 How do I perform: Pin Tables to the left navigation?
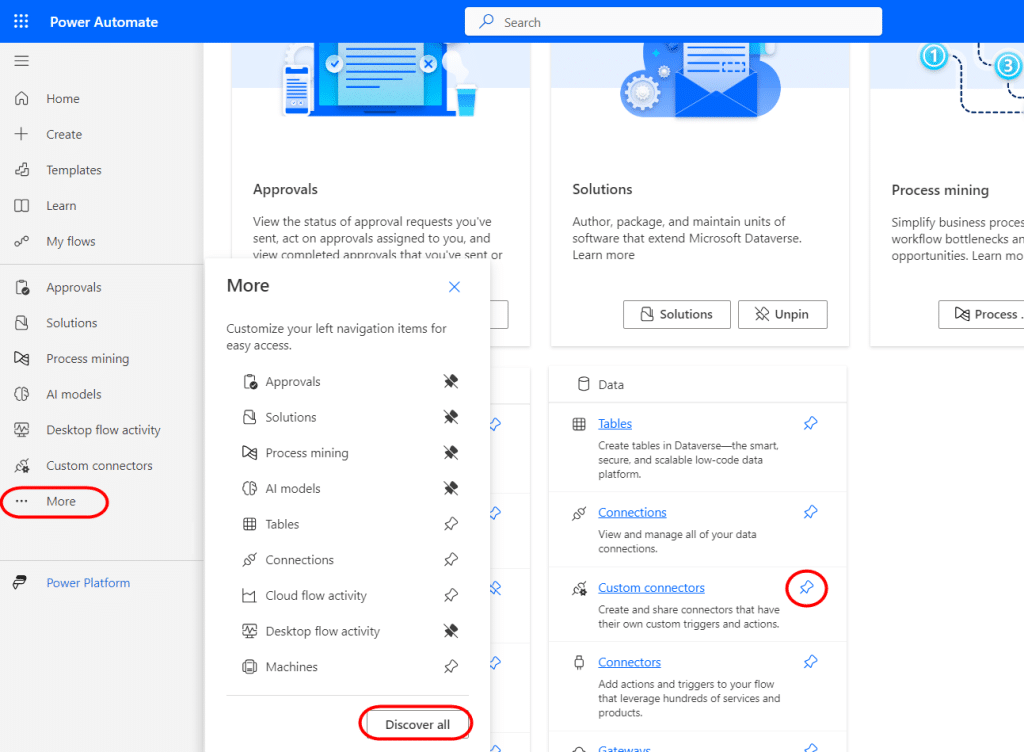click(450, 524)
